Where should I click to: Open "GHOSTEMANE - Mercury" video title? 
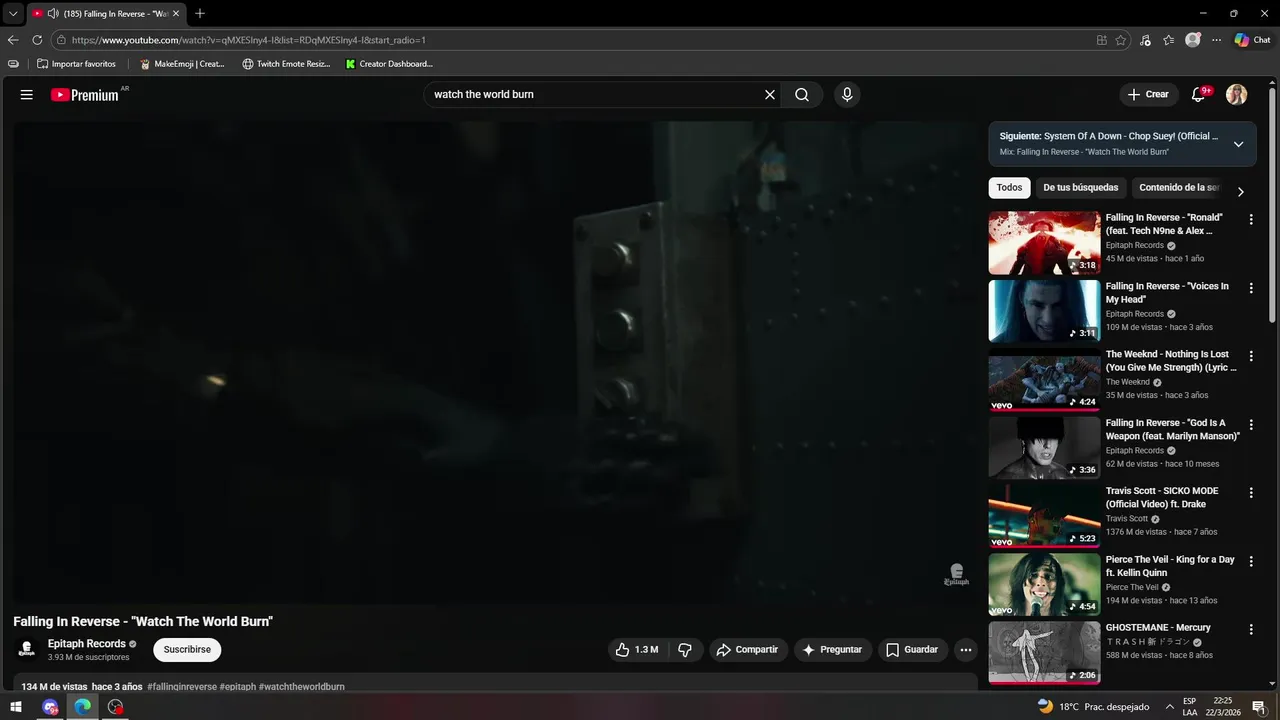[x=1158, y=628]
